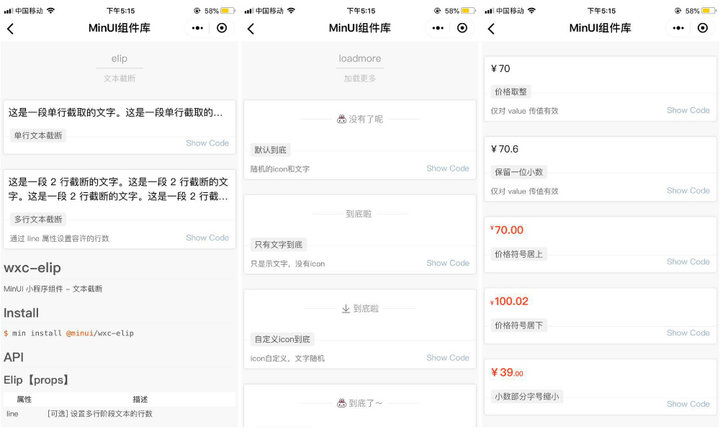720x432 pixels.
Task: Tap the icon beside 到底了~ text
Action: point(341,403)
